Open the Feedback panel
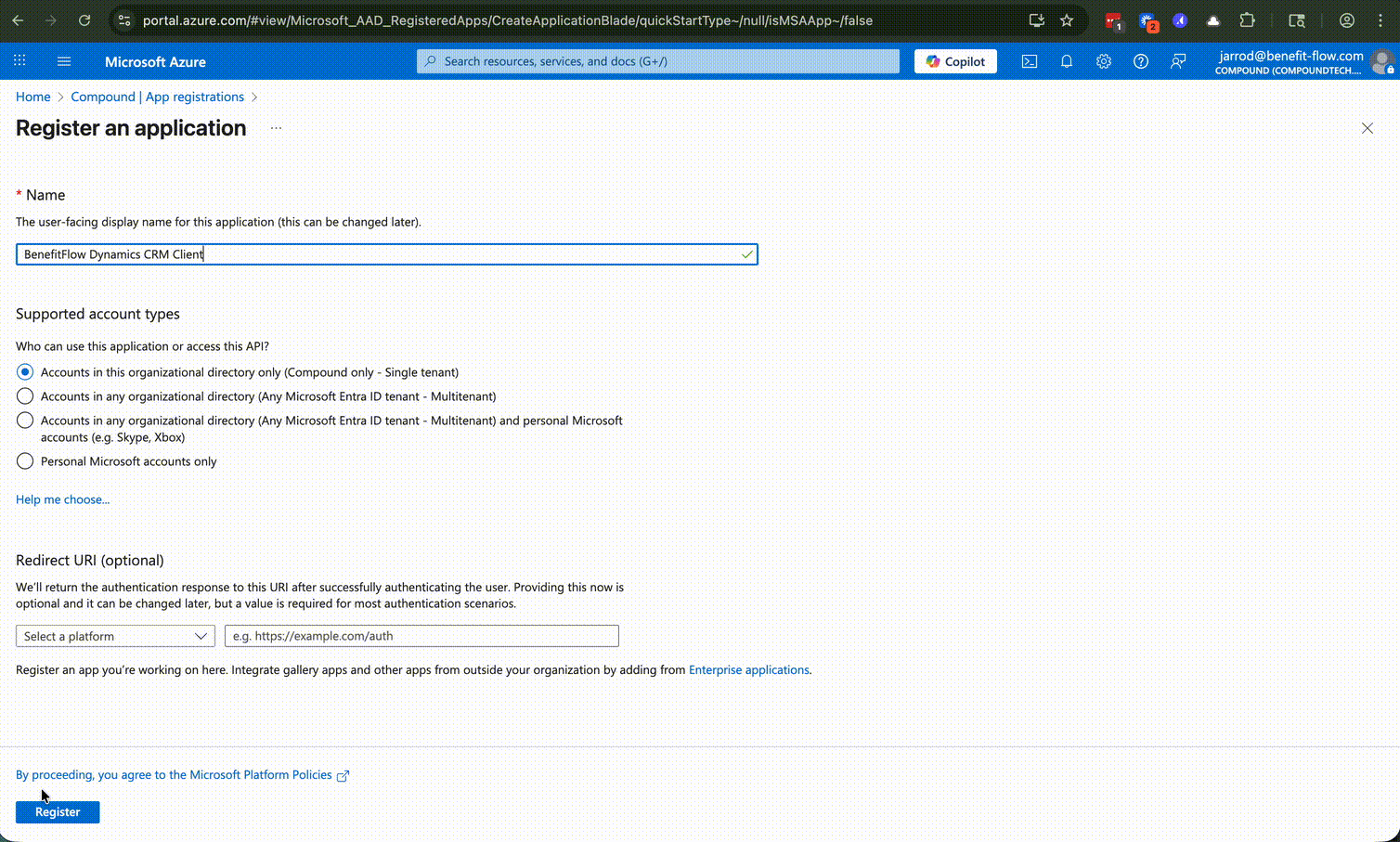The image size is (1400, 842). 1177,61
